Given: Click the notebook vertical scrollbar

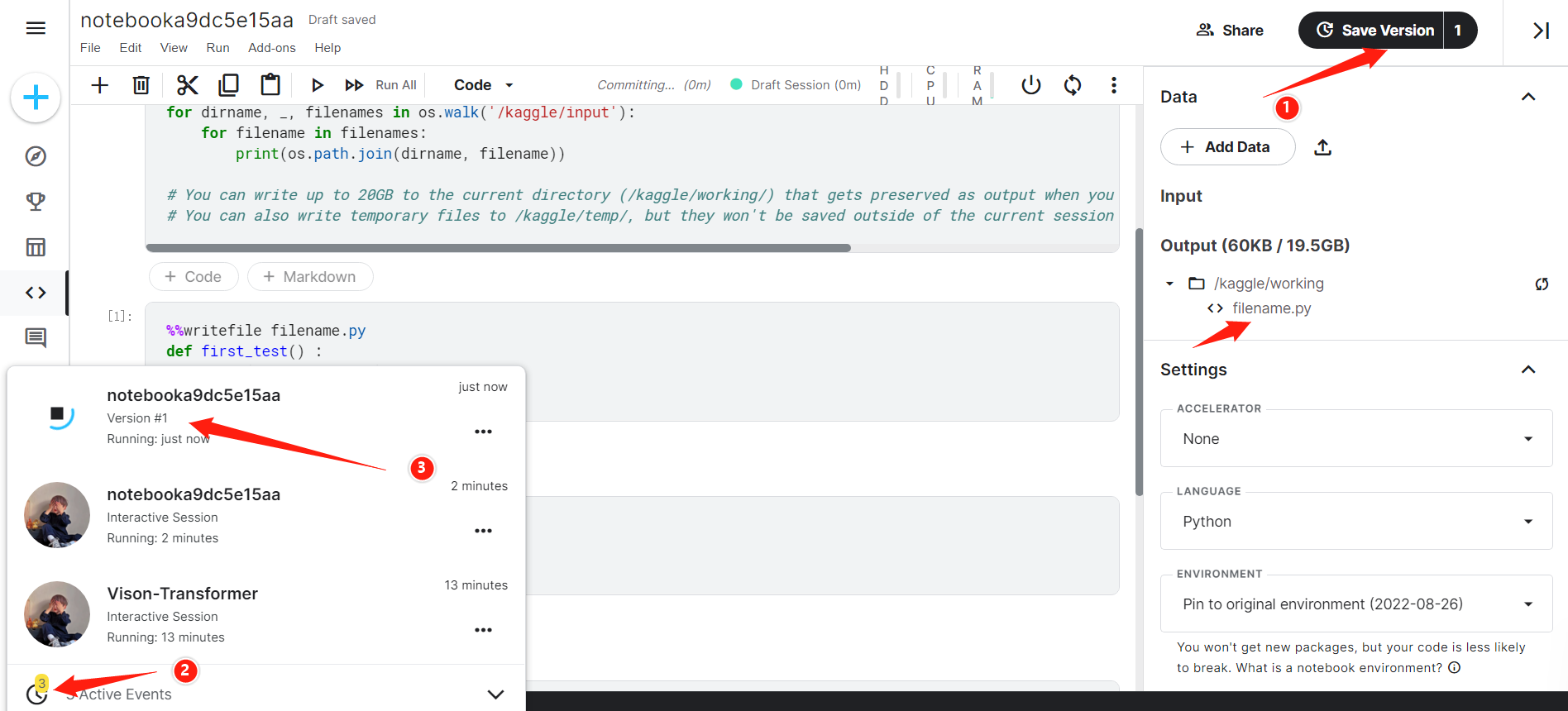Looking at the screenshot, I should [1139, 362].
